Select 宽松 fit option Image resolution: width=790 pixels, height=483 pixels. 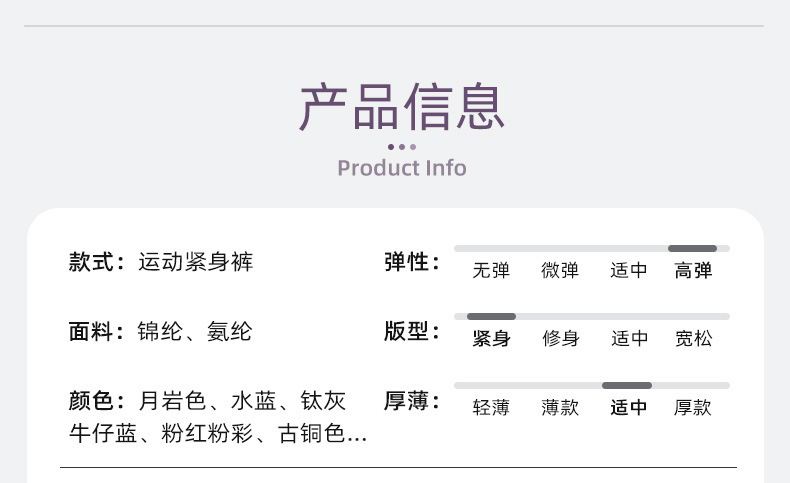pos(693,338)
